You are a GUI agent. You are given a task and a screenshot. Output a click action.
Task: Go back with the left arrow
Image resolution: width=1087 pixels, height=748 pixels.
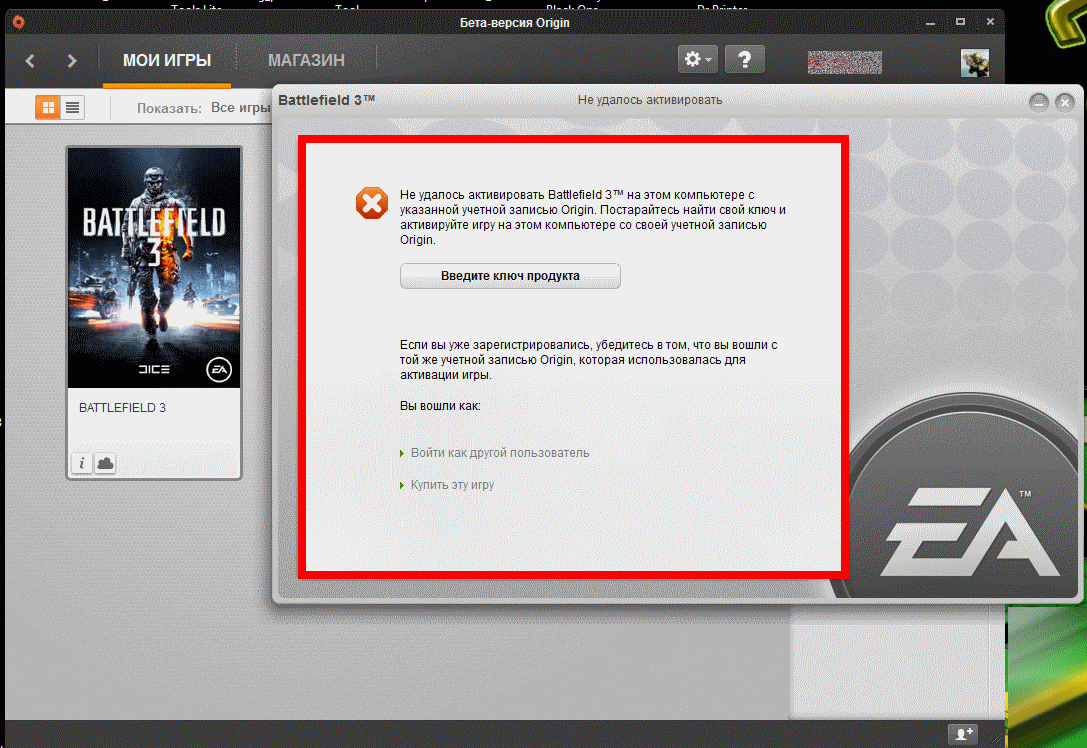30,61
